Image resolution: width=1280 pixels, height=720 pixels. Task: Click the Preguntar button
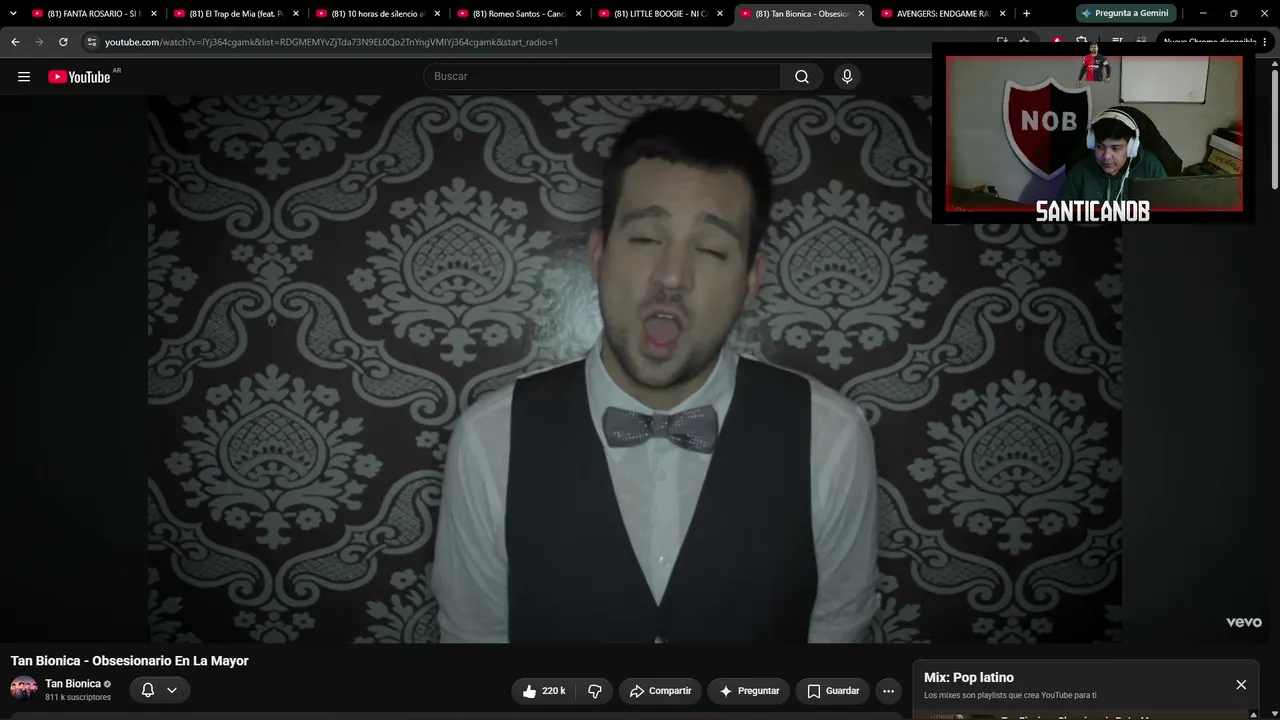click(749, 691)
